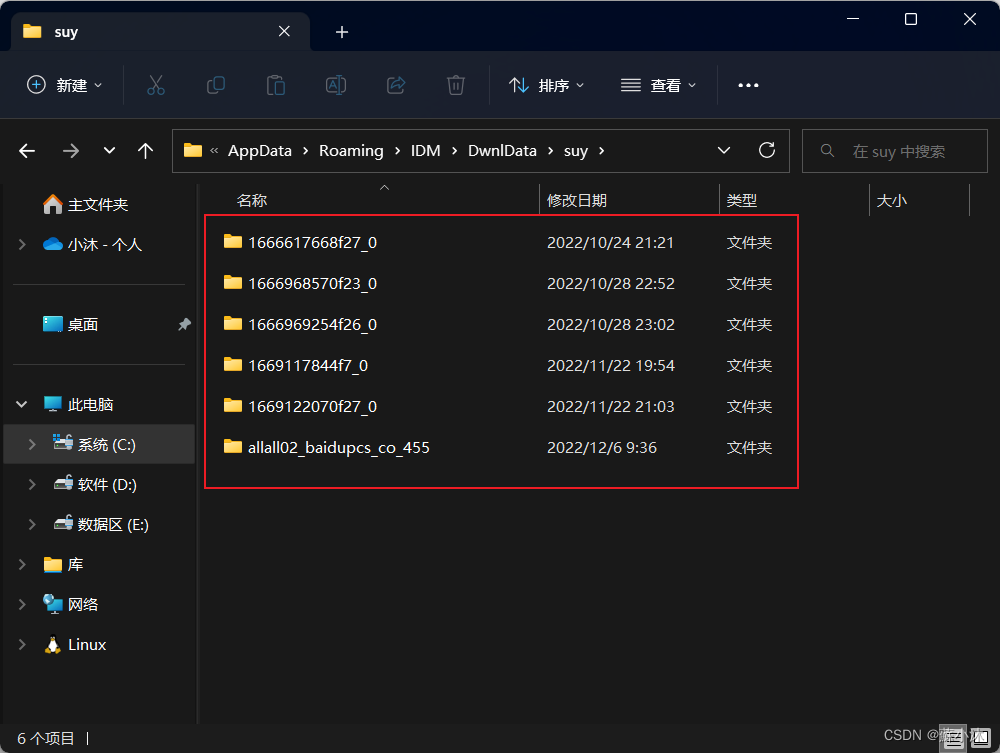Image resolution: width=1000 pixels, height=753 pixels.
Task: Select folder 1666968570f23_0
Action: click(x=312, y=283)
